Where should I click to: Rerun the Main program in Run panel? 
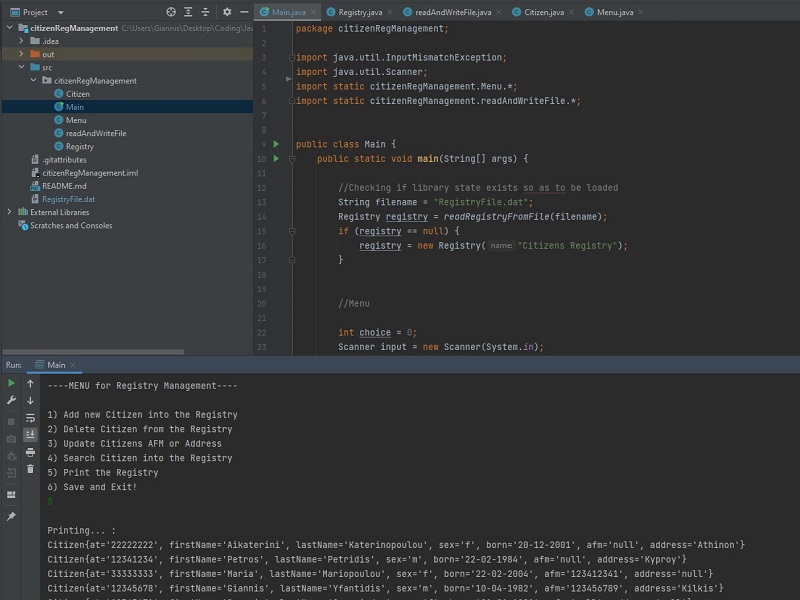pyautogui.click(x=11, y=383)
